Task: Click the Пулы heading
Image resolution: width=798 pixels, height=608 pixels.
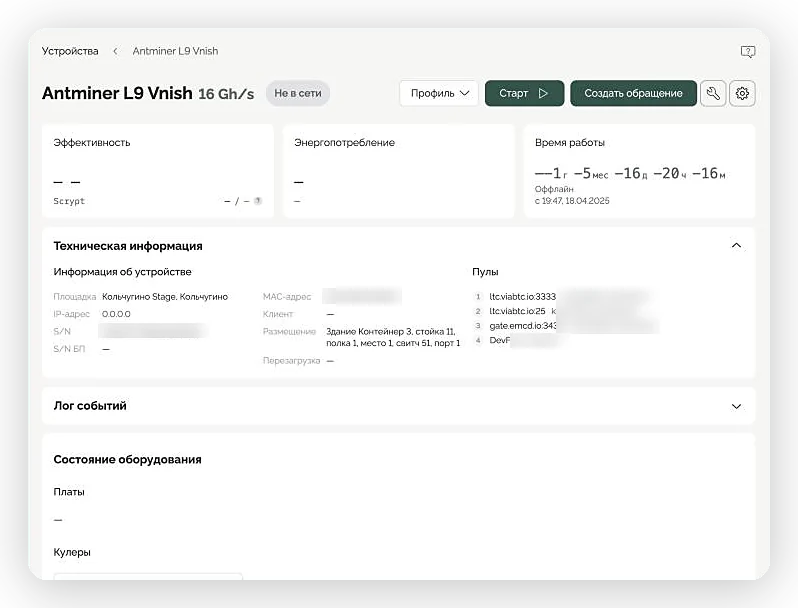Action: tap(485, 272)
